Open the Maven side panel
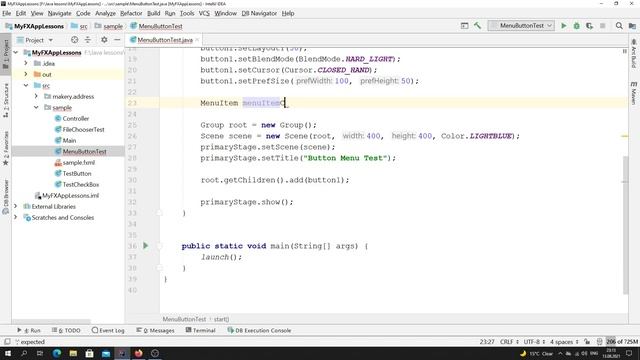The height and width of the screenshot is (360, 640). tap(633, 93)
